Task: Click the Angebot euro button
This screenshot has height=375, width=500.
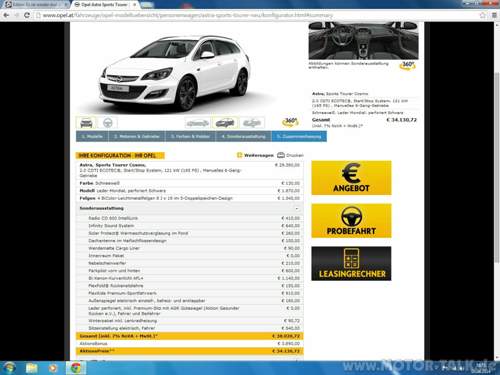Action: 351,178
